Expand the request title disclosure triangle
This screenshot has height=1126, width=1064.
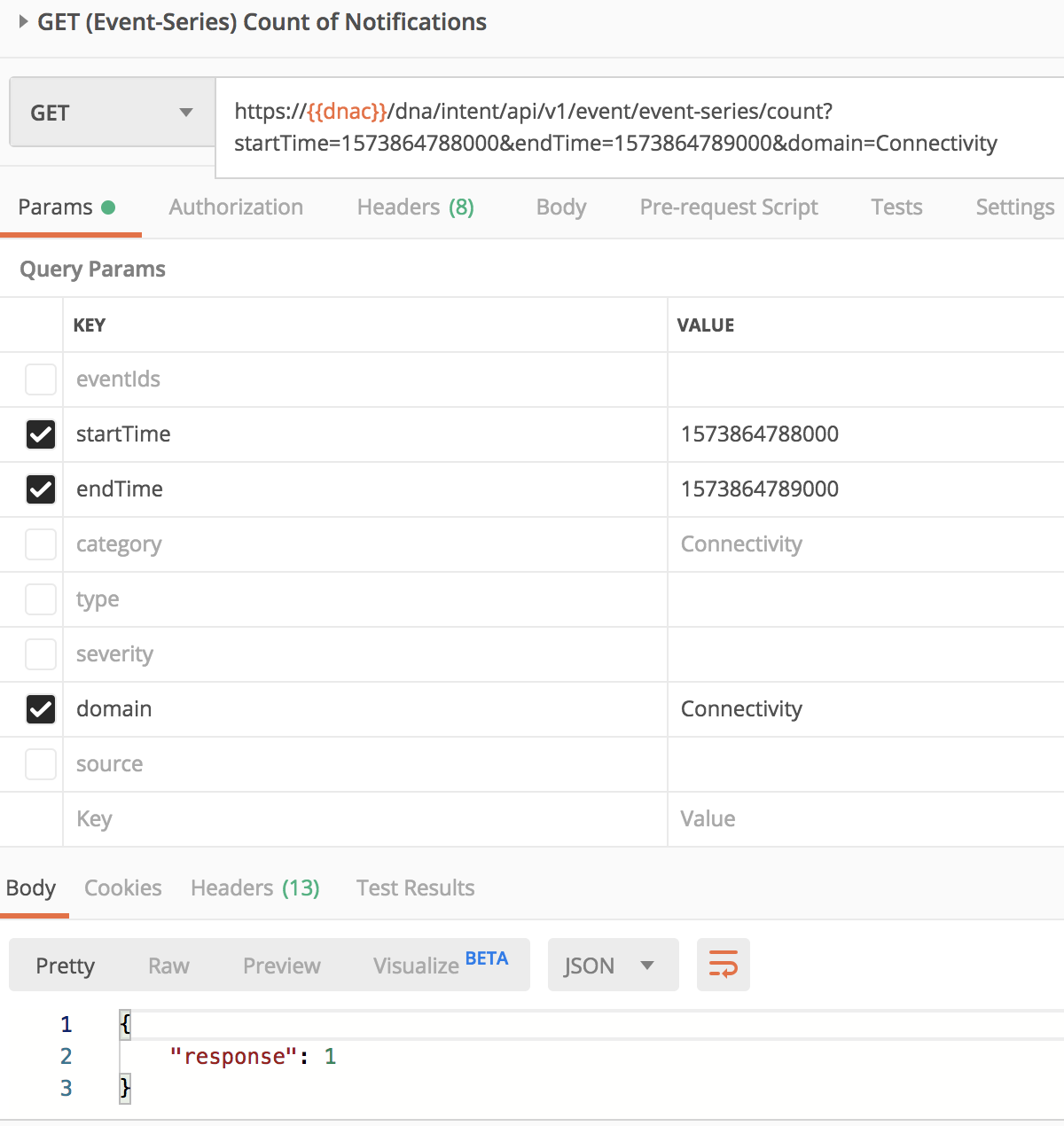tap(23, 21)
